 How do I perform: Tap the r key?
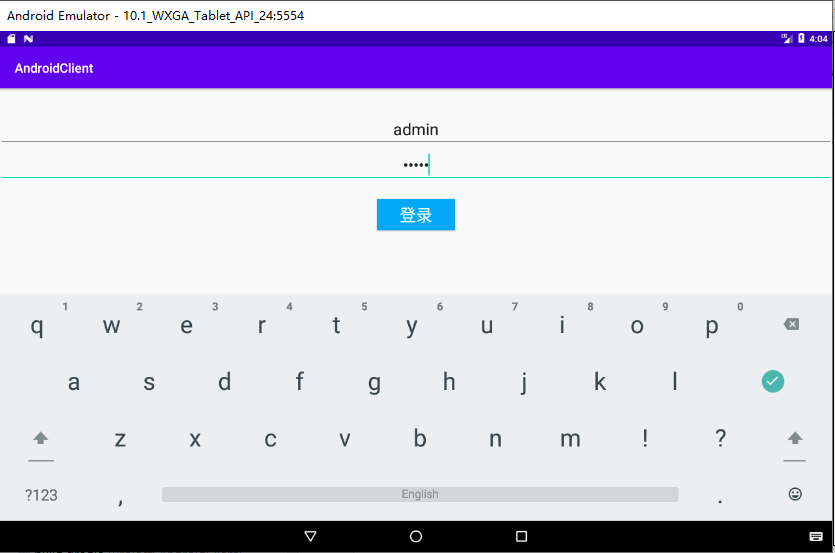click(x=261, y=325)
